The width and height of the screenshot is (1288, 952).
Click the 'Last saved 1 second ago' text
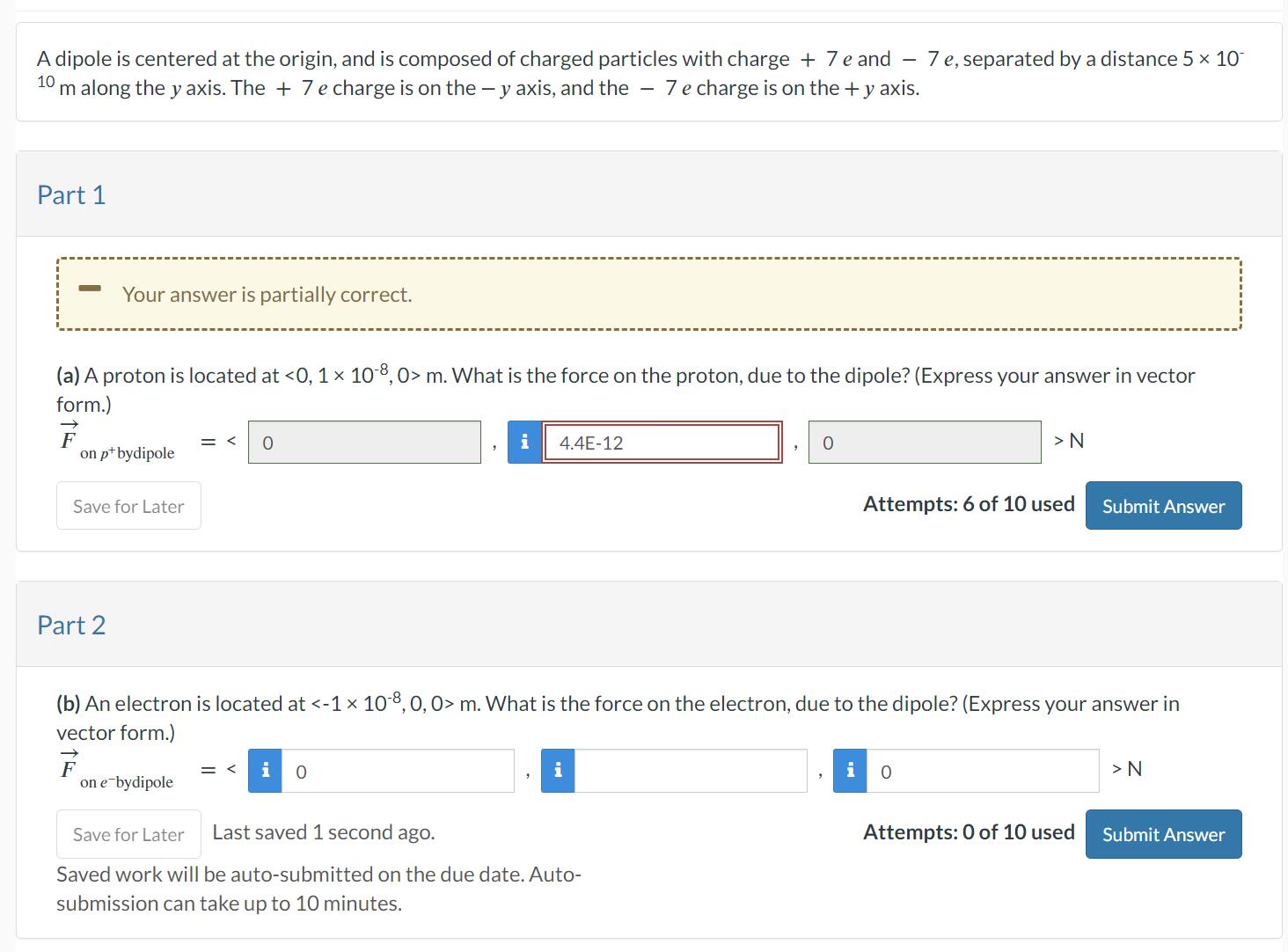(x=323, y=831)
